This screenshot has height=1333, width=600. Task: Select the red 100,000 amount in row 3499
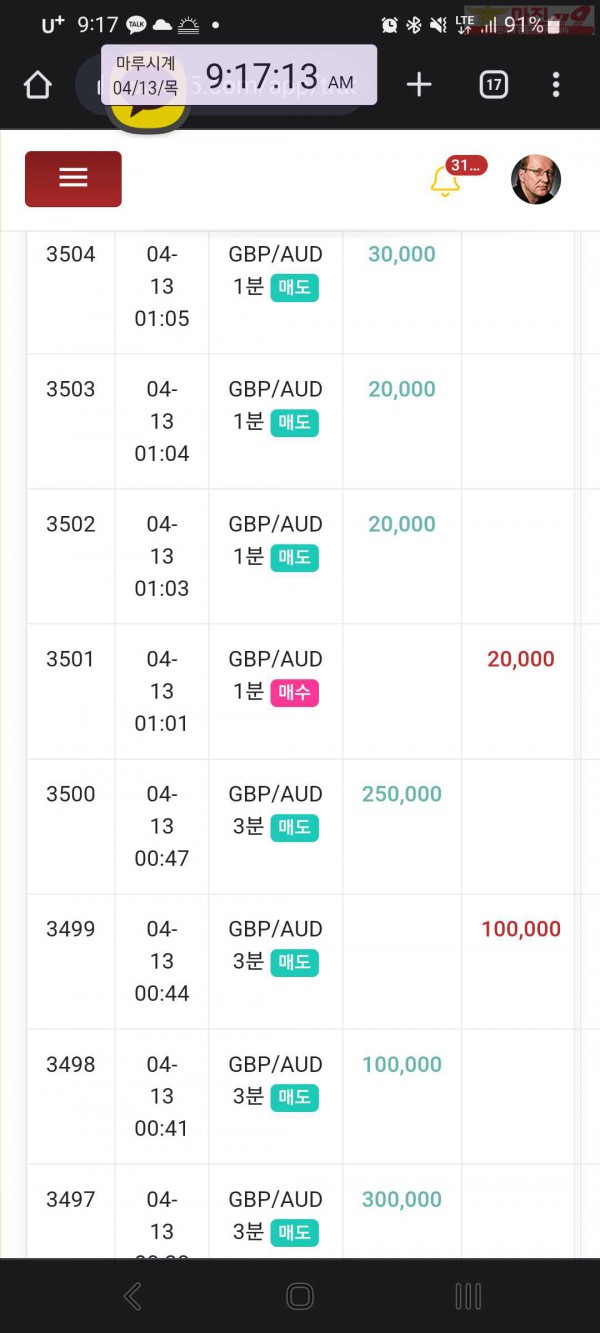point(521,929)
